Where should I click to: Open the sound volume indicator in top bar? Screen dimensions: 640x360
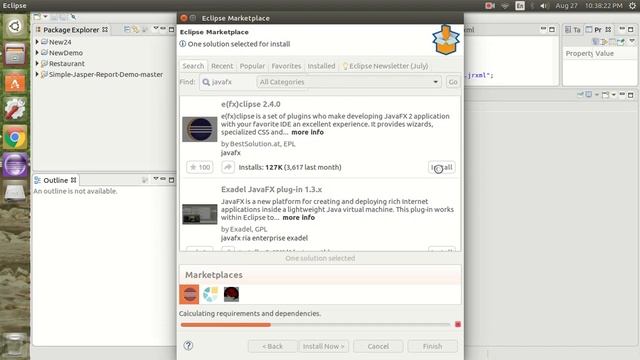click(x=544, y=6)
